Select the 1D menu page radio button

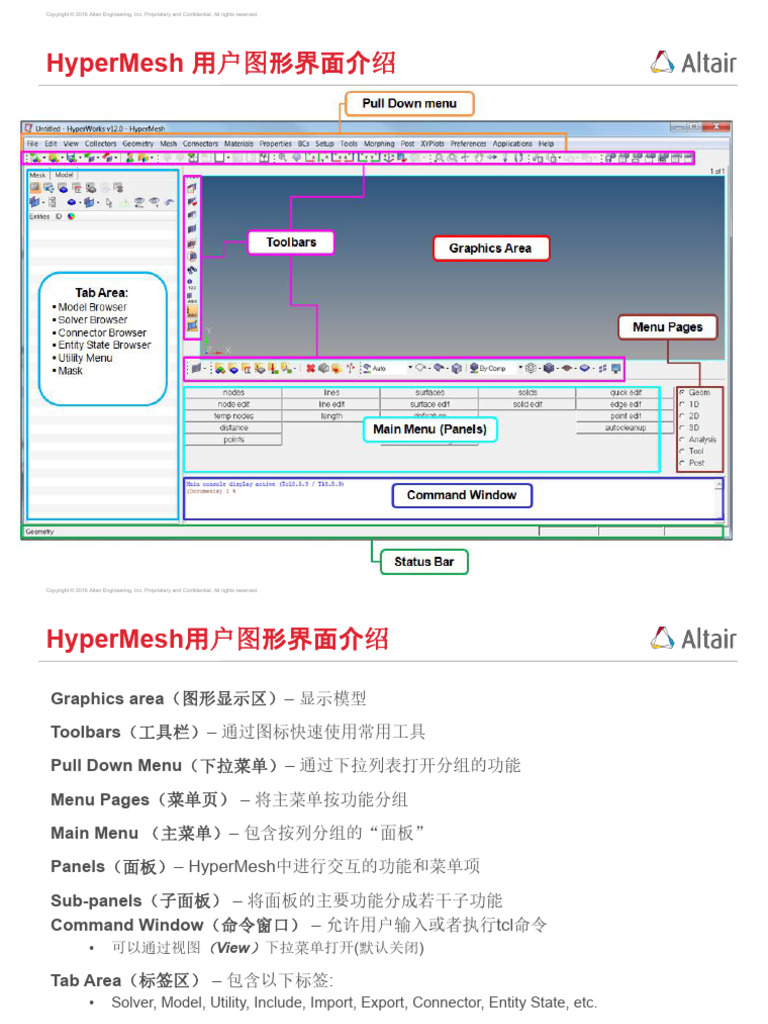click(x=682, y=404)
